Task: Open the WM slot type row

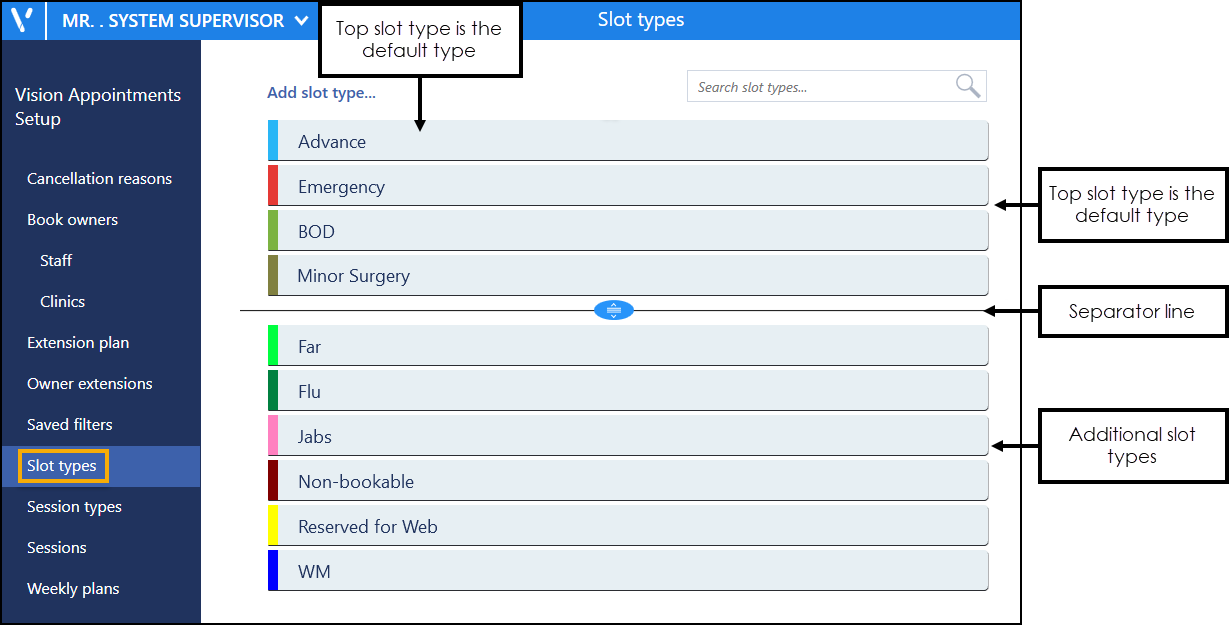Action: pos(630,572)
